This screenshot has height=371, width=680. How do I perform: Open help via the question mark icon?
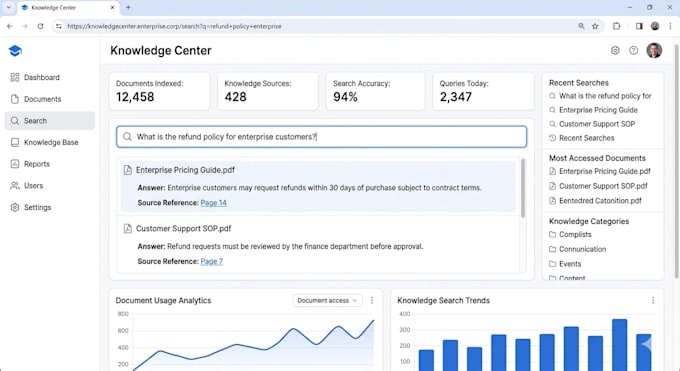(x=634, y=50)
